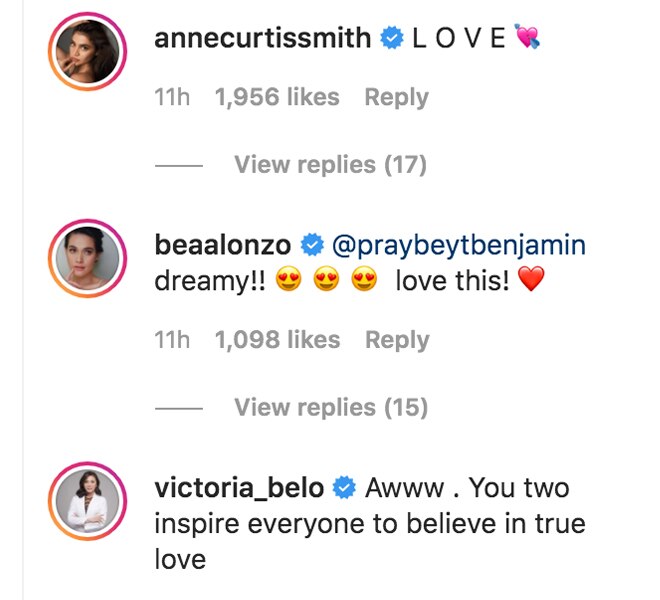Expand View replies (15)
Screen dimensions: 660x600
coord(331,408)
